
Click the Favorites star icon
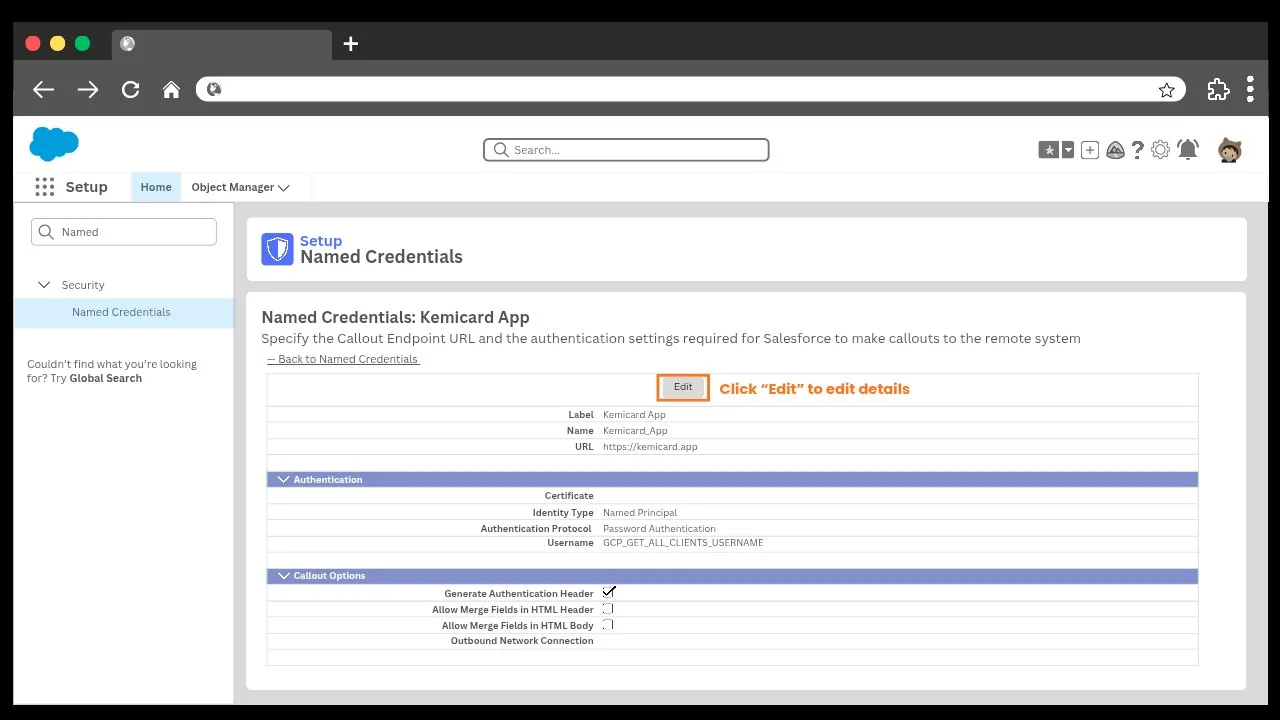coord(1049,150)
